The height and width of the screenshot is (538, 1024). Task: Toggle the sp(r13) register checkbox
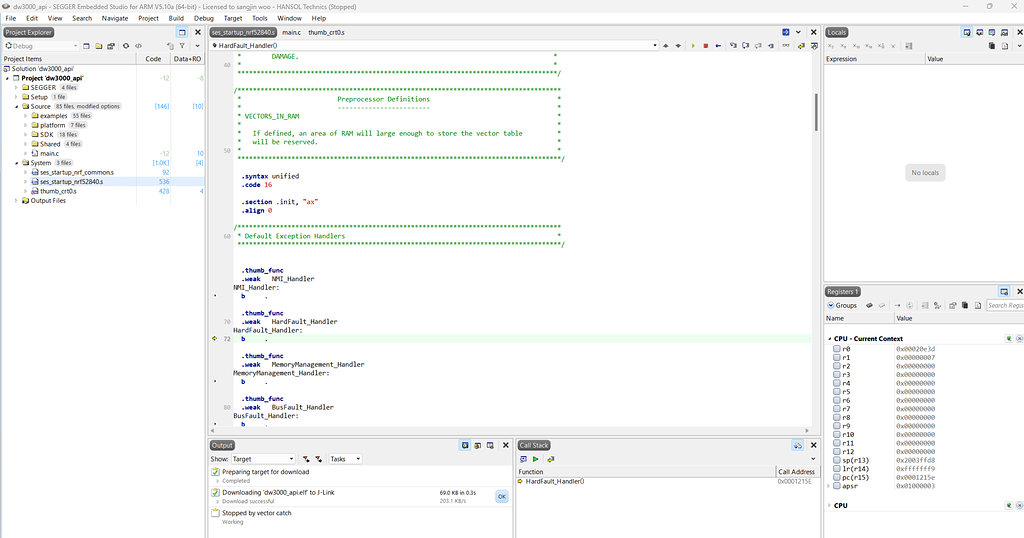coord(837,460)
